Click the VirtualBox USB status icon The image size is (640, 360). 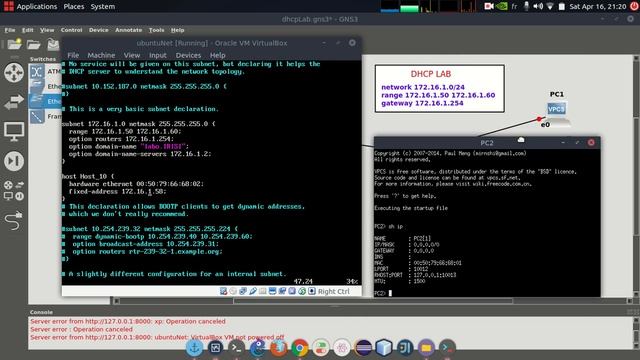click(x=253, y=291)
